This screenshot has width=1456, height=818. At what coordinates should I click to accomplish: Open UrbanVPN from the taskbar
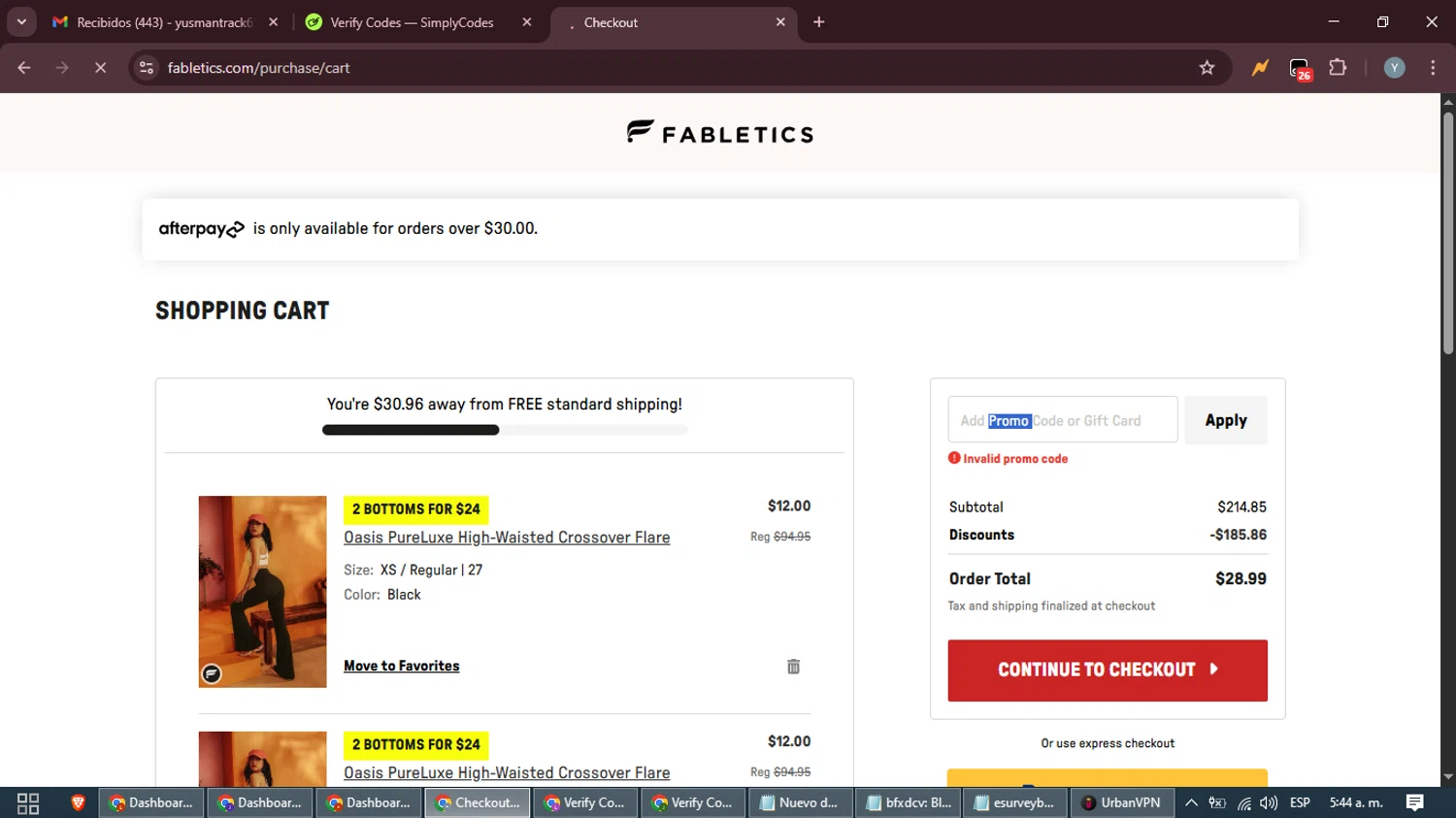[1122, 802]
